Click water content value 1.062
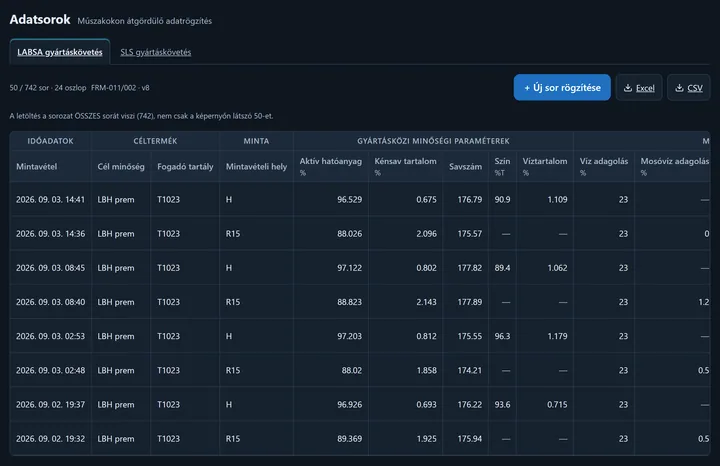The width and height of the screenshot is (720, 466). [557, 268]
